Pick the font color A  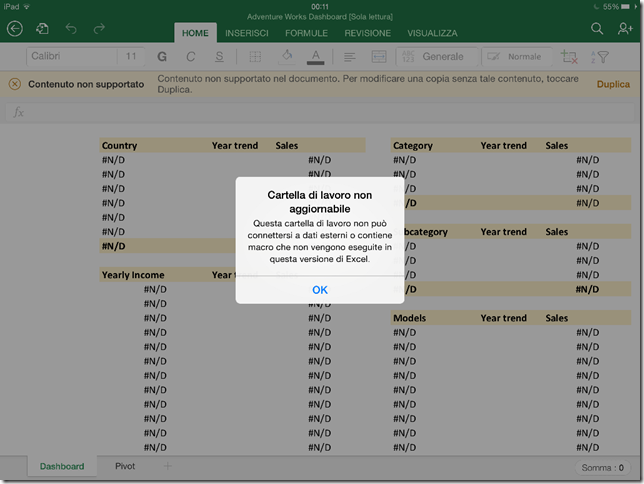click(315, 57)
